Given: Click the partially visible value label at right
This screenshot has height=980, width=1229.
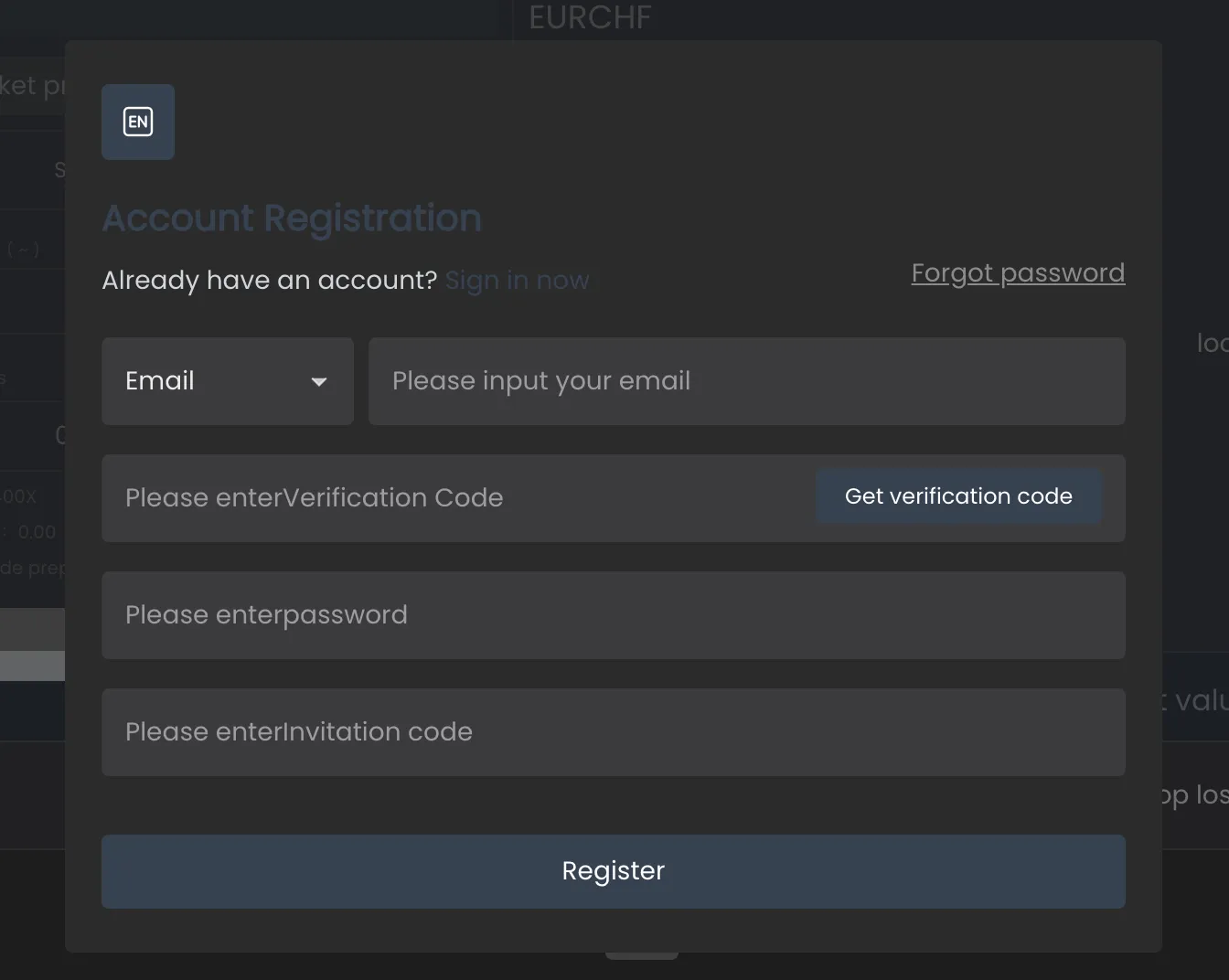Looking at the screenshot, I should click(x=1196, y=700).
